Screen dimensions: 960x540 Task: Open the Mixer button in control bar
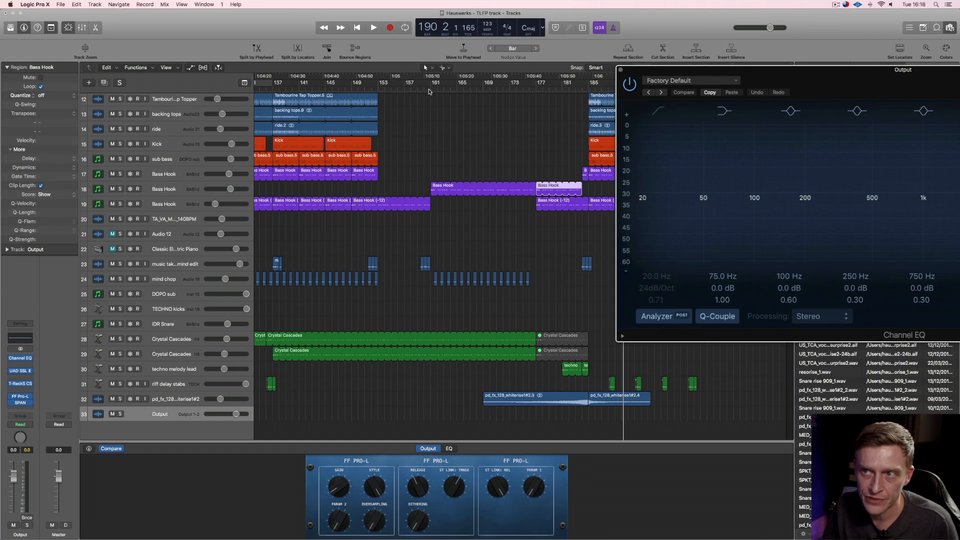pos(81,28)
